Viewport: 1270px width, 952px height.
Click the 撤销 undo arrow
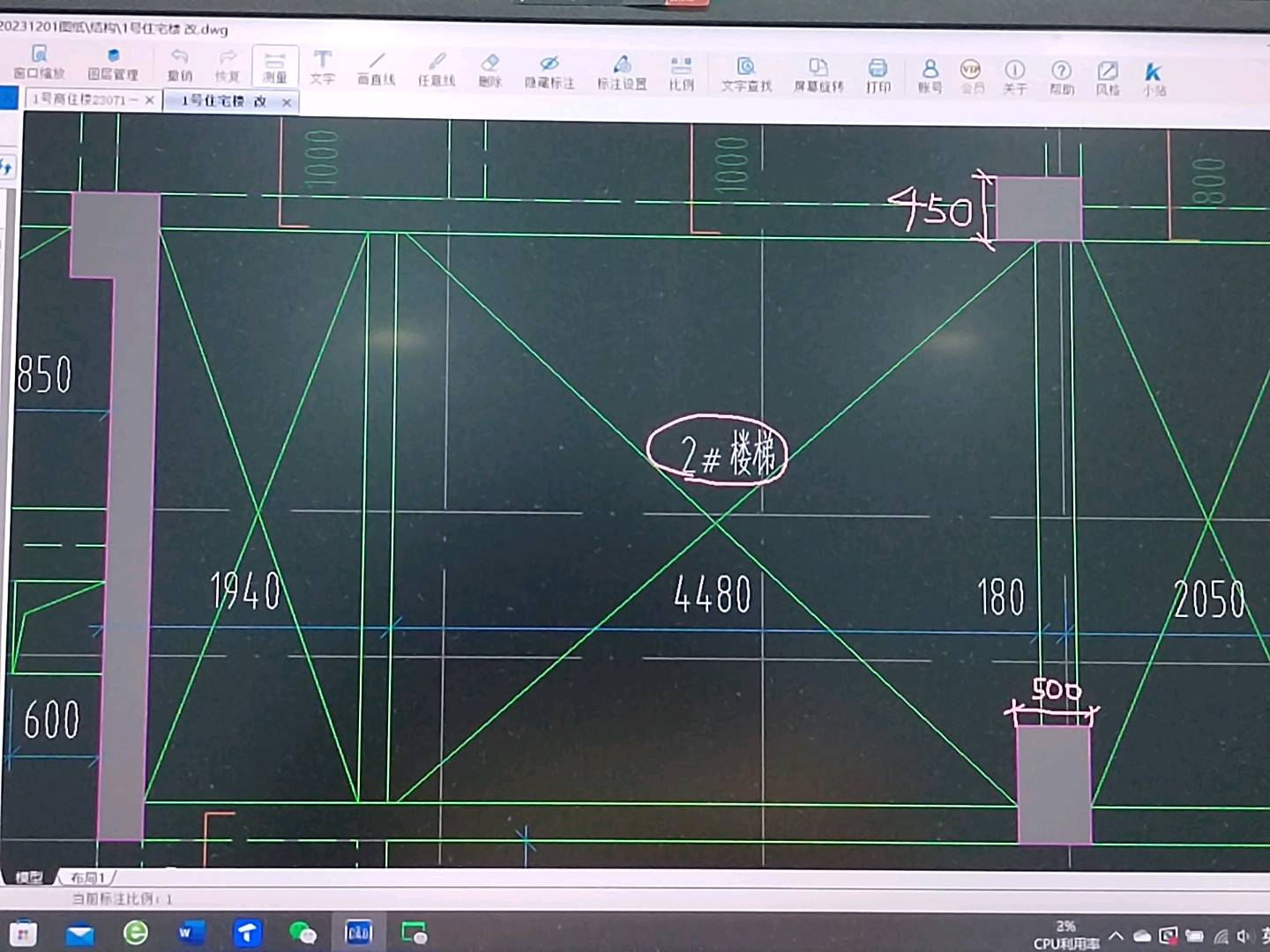[x=180, y=65]
